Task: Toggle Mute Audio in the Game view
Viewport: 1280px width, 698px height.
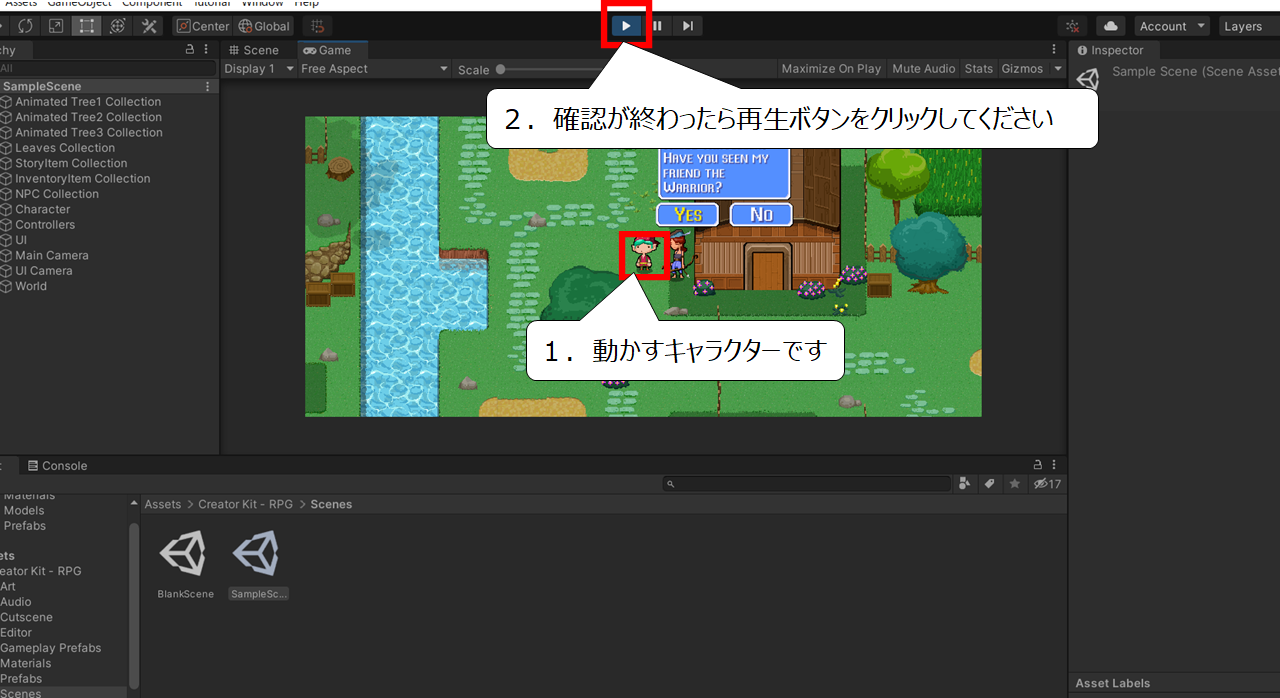Action: point(924,69)
